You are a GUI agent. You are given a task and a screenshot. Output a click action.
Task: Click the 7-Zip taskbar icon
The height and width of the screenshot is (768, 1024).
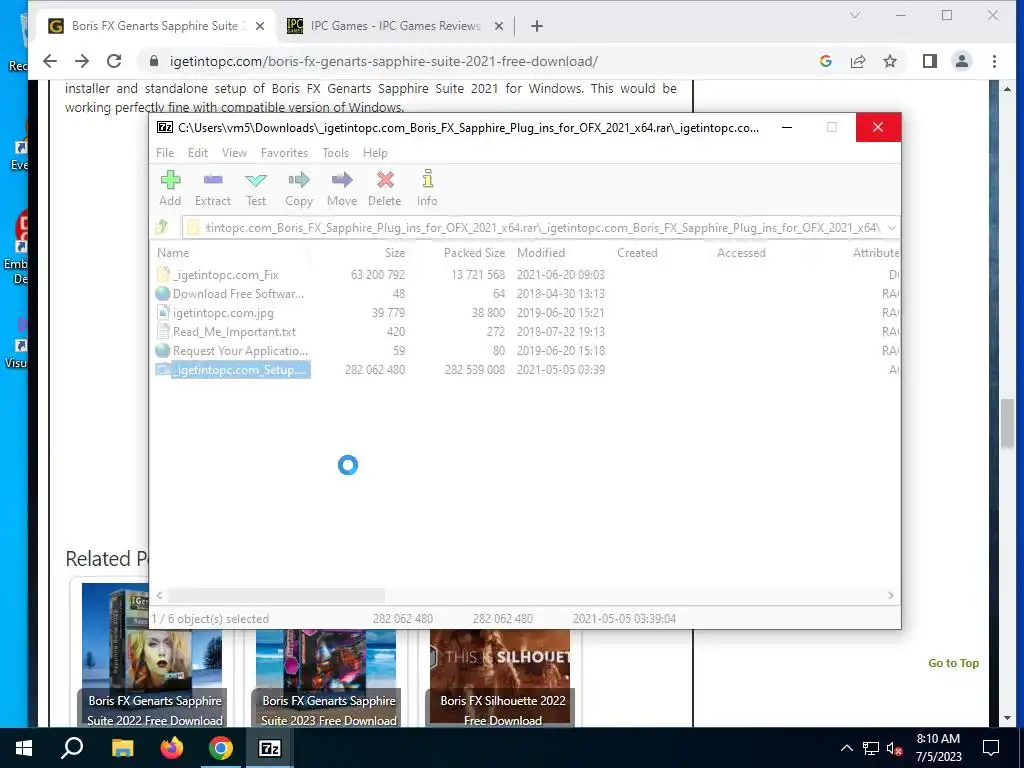coord(270,748)
